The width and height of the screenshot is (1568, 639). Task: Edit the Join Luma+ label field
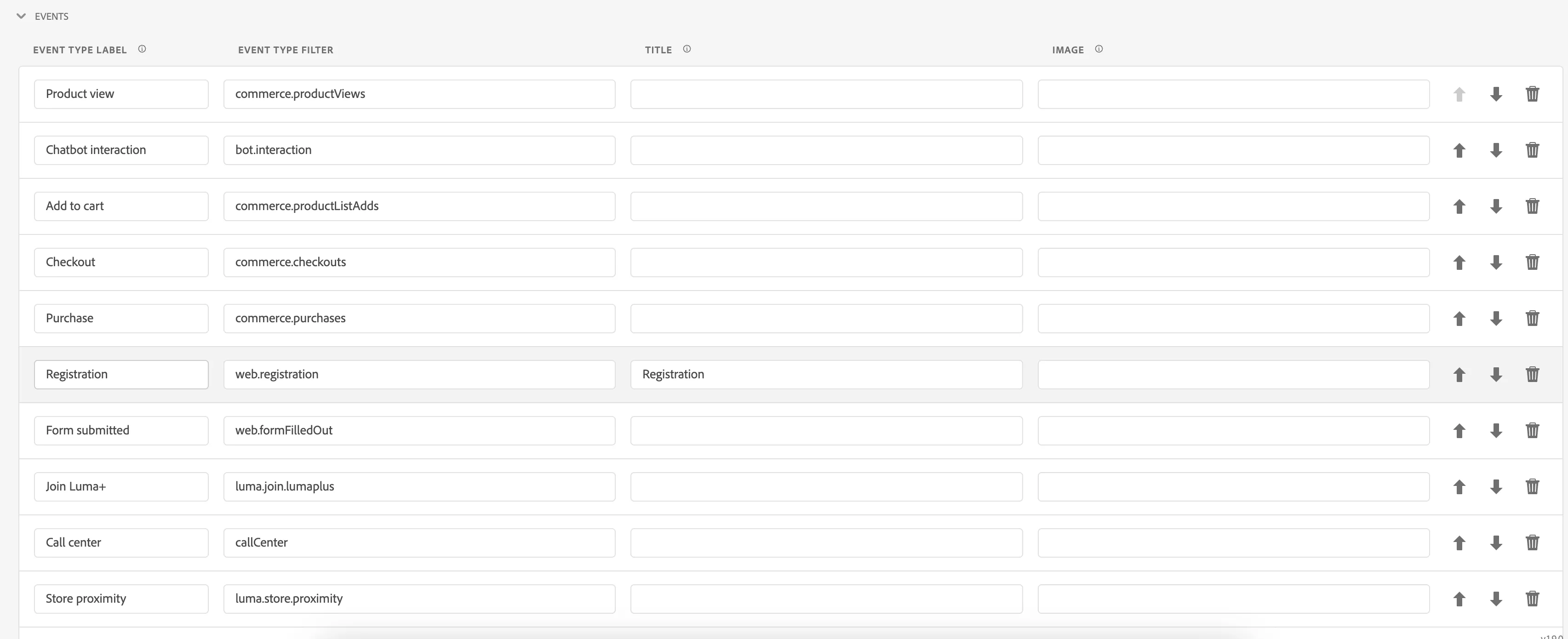point(121,486)
